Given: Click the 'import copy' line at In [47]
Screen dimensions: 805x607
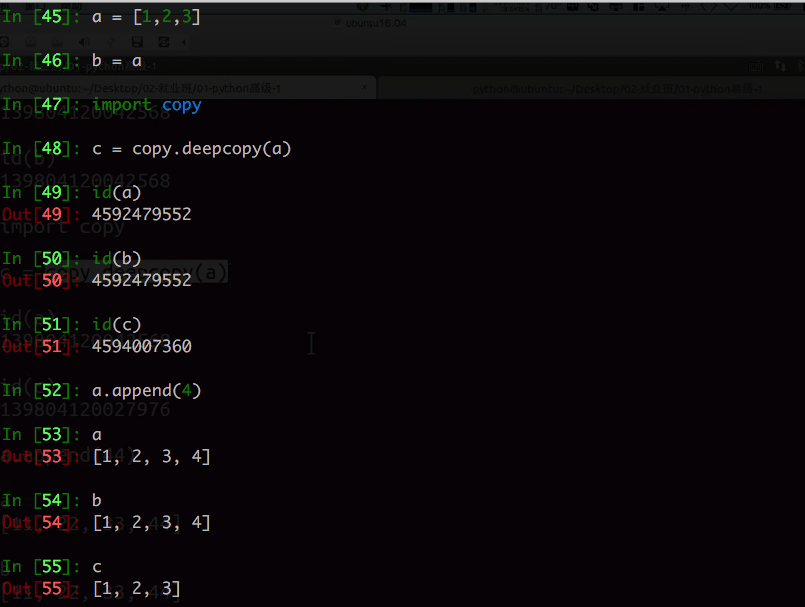Looking at the screenshot, I should pyautogui.click(x=147, y=105).
